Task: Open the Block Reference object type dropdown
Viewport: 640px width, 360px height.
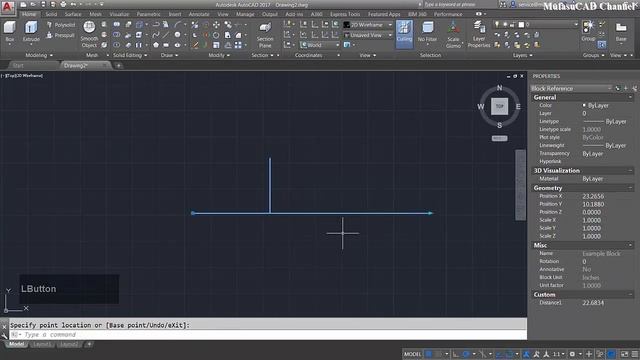Action: tap(571, 89)
